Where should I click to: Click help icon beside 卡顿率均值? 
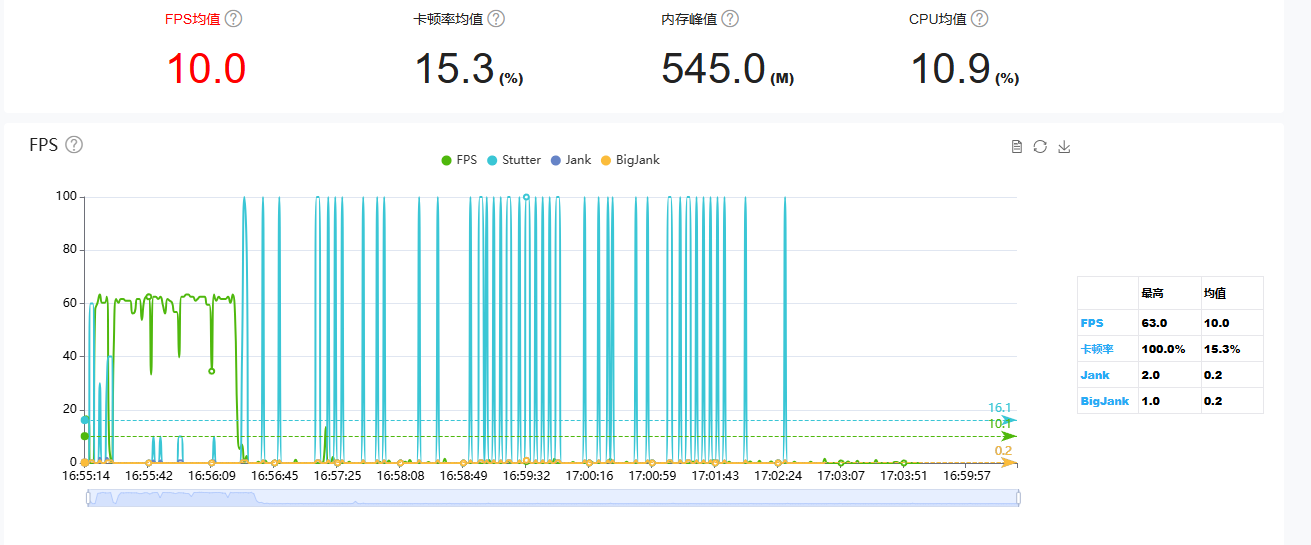click(496, 19)
